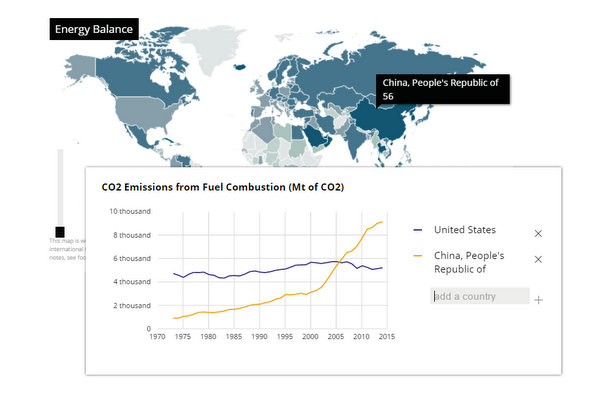Select Alaska region on the map
Viewport: 600px width, 394px height.
click(80, 71)
